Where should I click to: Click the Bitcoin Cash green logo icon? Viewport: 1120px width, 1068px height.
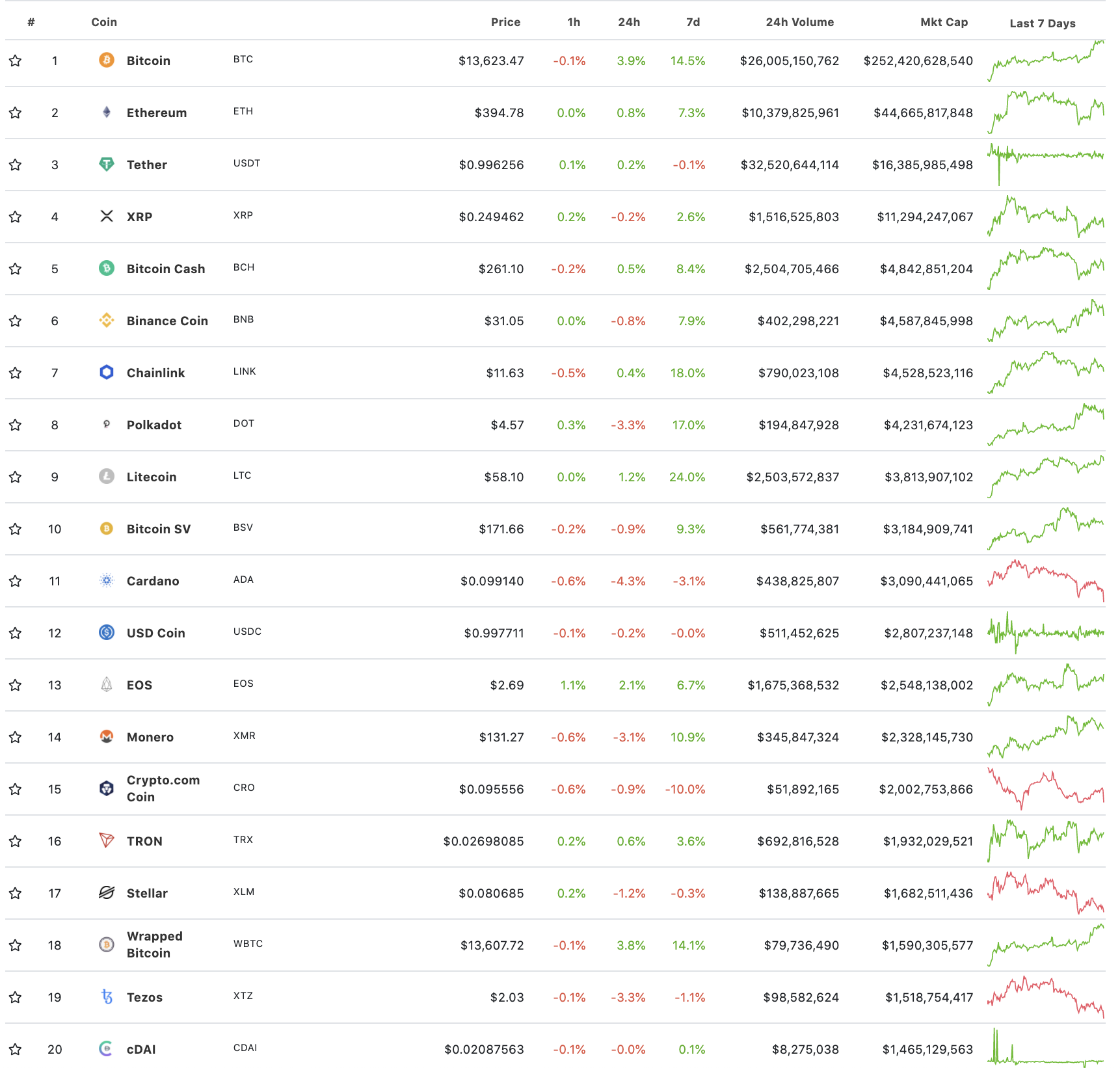[x=107, y=268]
